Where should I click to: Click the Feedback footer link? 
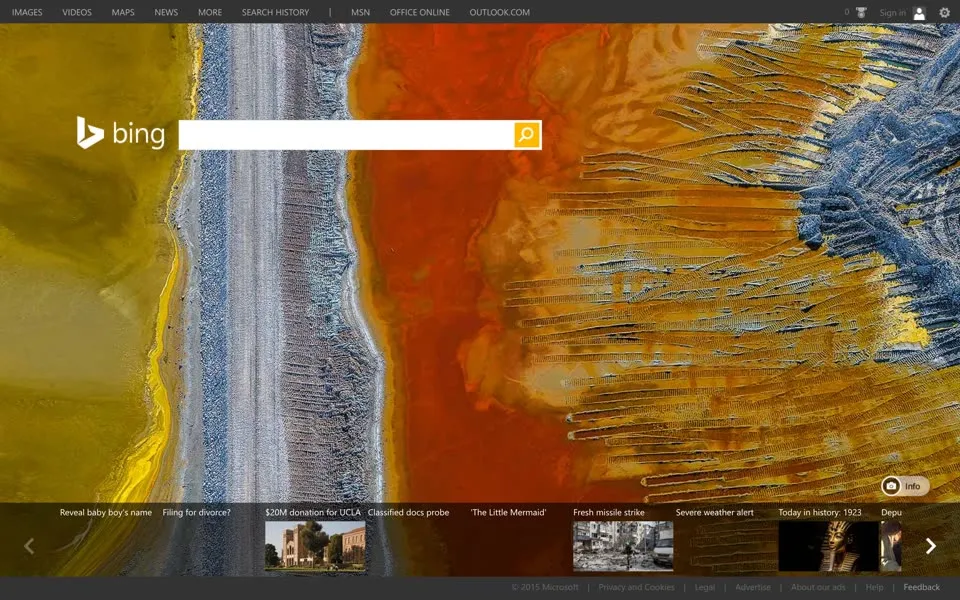pyautogui.click(x=921, y=587)
